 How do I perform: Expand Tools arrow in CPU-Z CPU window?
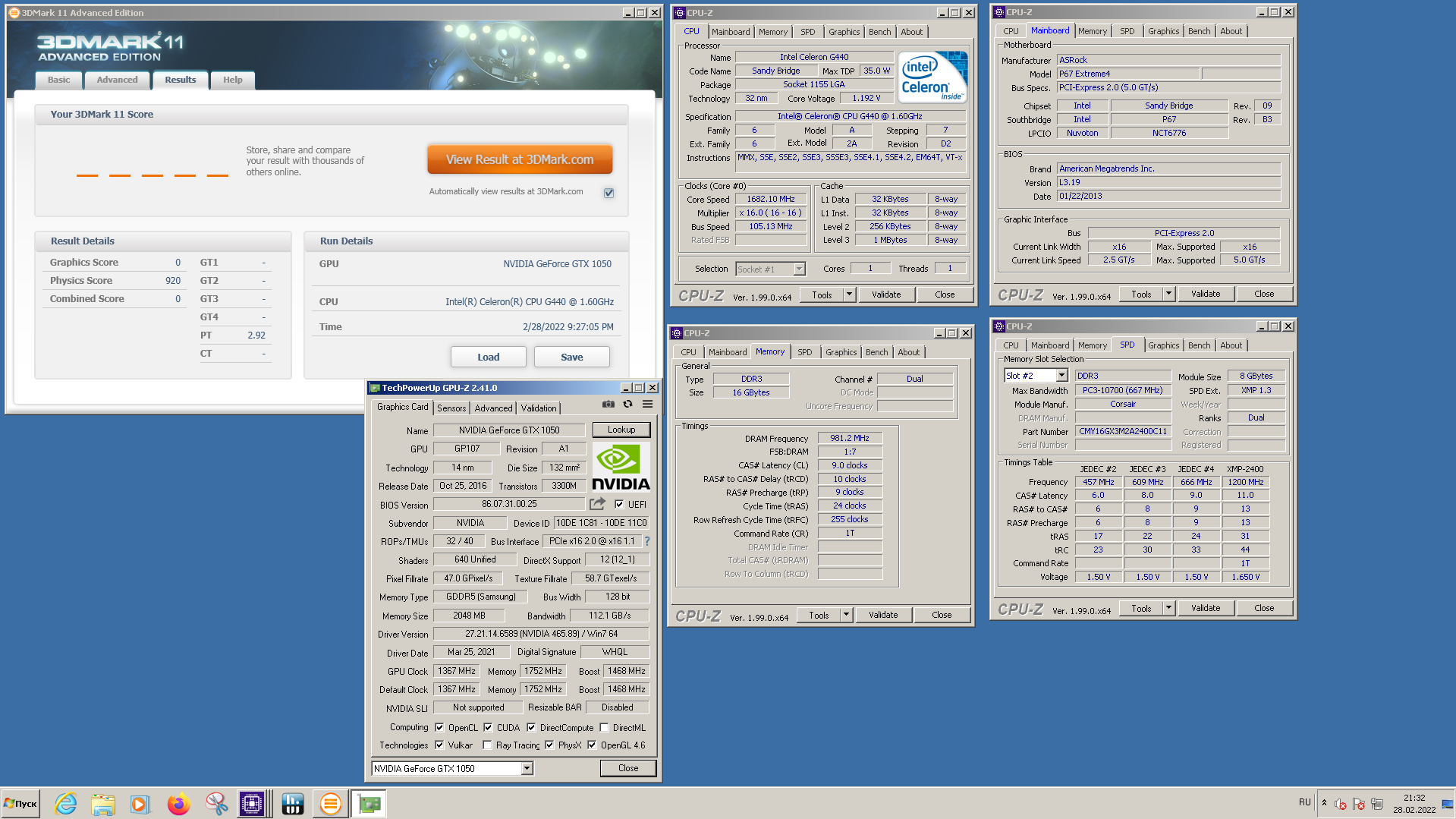(x=849, y=295)
